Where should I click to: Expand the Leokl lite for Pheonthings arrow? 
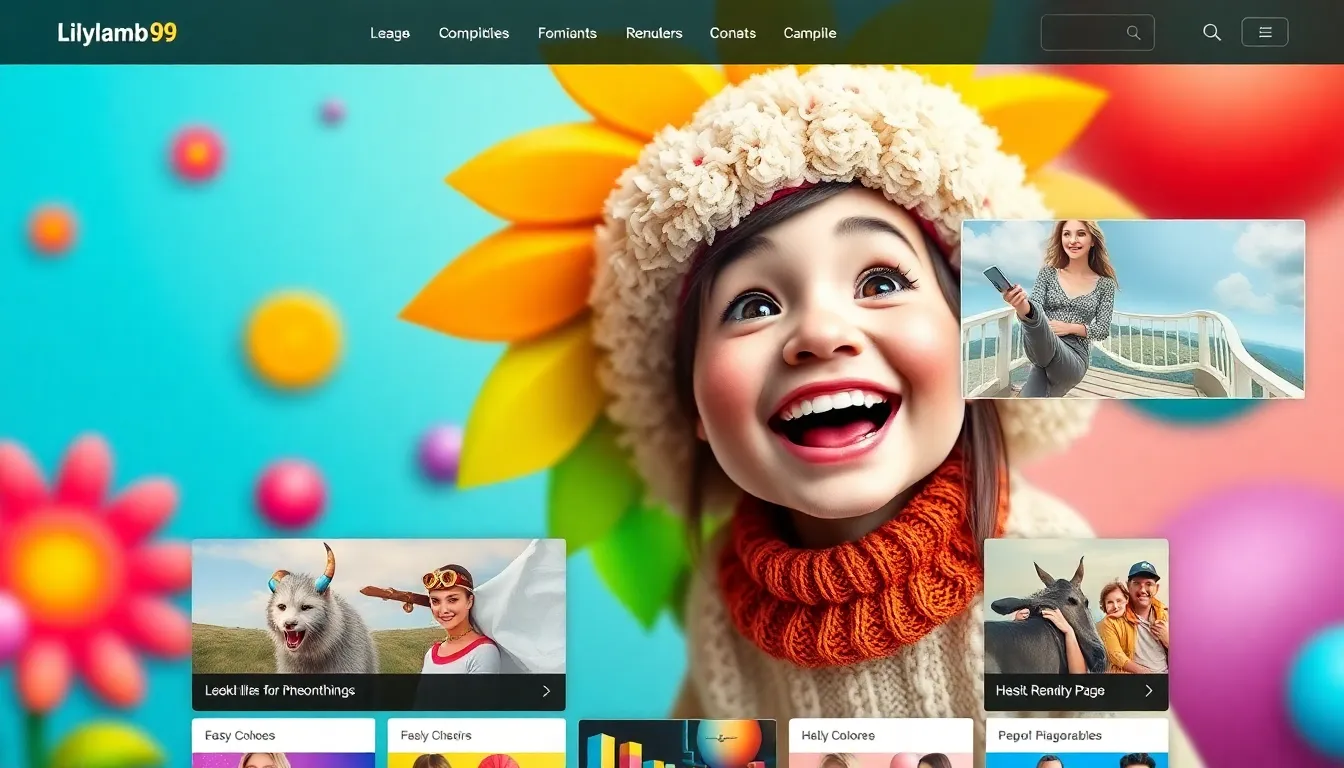[546, 691]
